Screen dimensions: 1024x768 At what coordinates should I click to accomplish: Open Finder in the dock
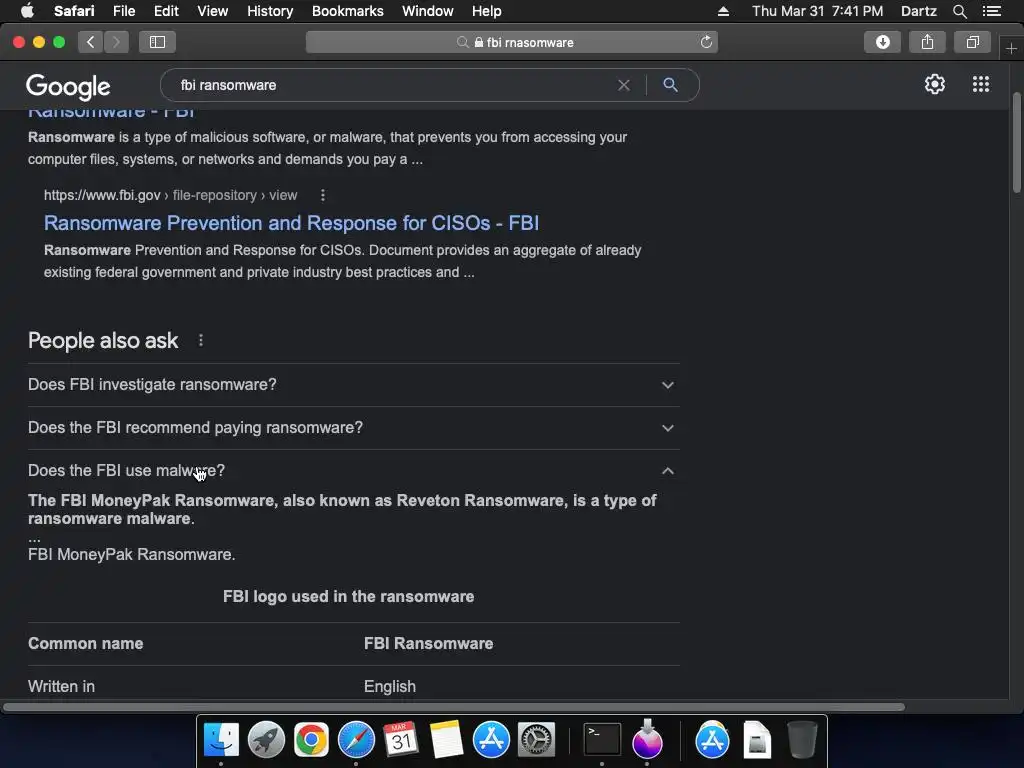click(221, 739)
